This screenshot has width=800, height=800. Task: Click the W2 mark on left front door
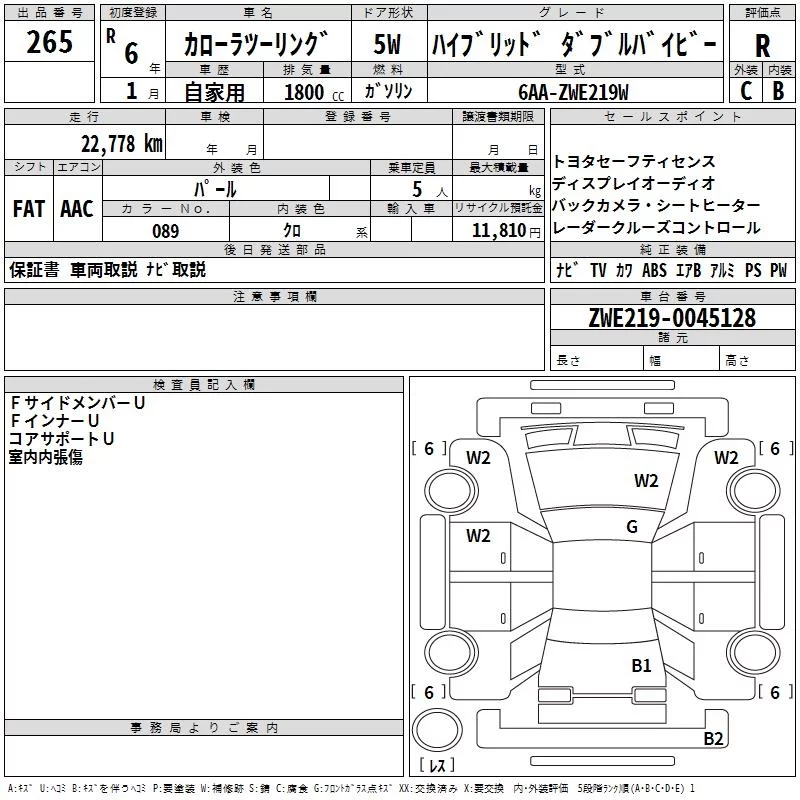[478, 536]
